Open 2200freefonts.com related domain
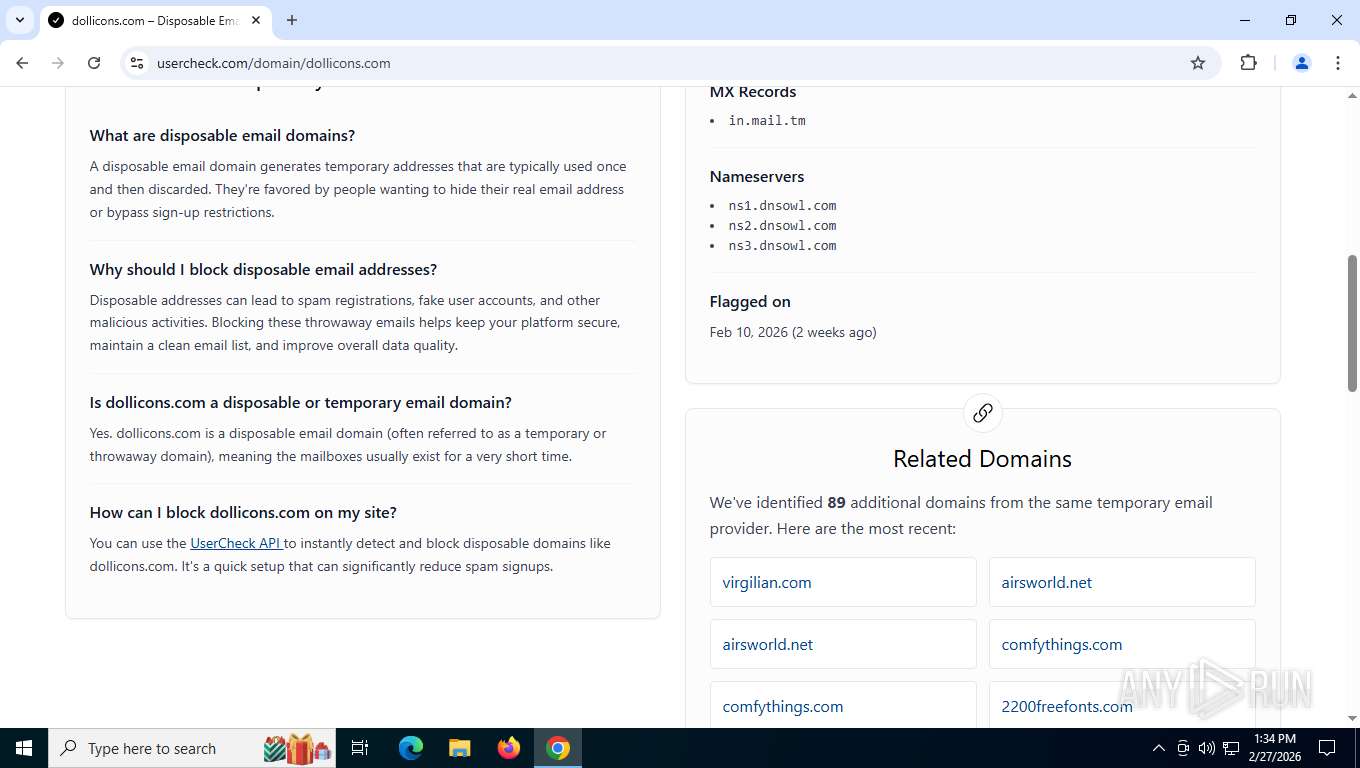Image resolution: width=1360 pixels, height=768 pixels. [x=1122, y=705]
